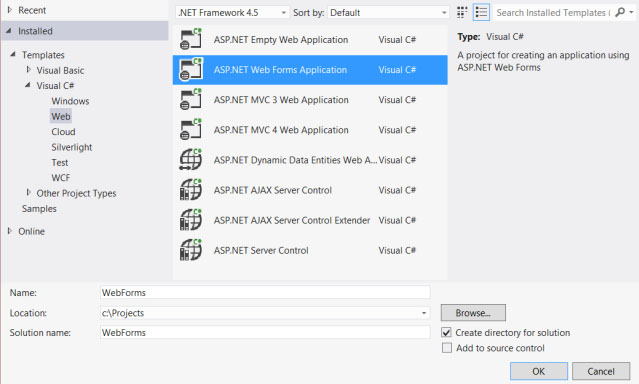Screen dimensions: 639x384
Task: Collapse the Installed section
Action: [9, 31]
